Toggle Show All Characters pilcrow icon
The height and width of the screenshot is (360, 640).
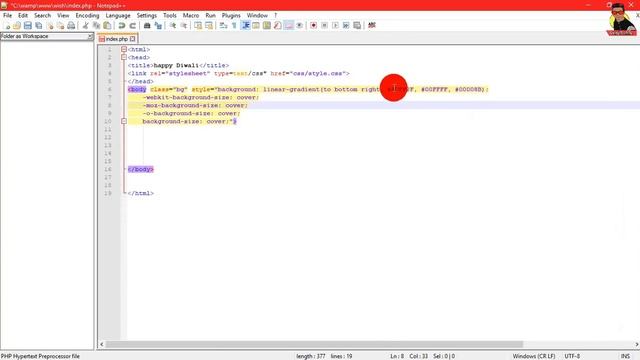pyautogui.click(x=234, y=26)
